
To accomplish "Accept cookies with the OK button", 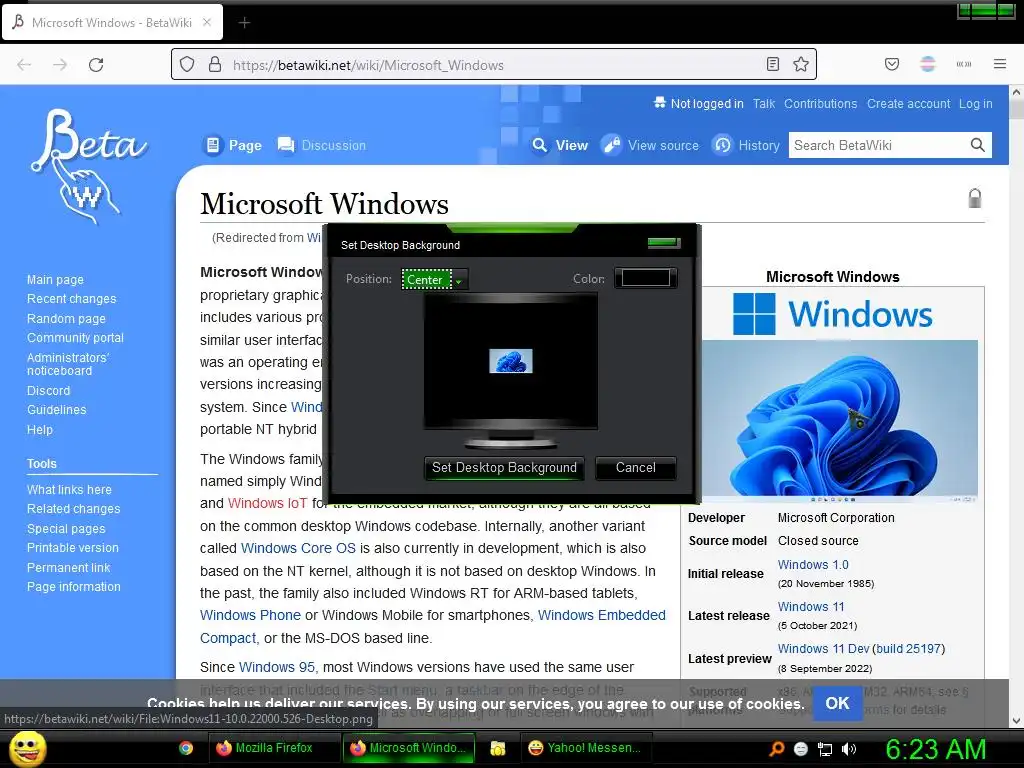I will point(837,703).
